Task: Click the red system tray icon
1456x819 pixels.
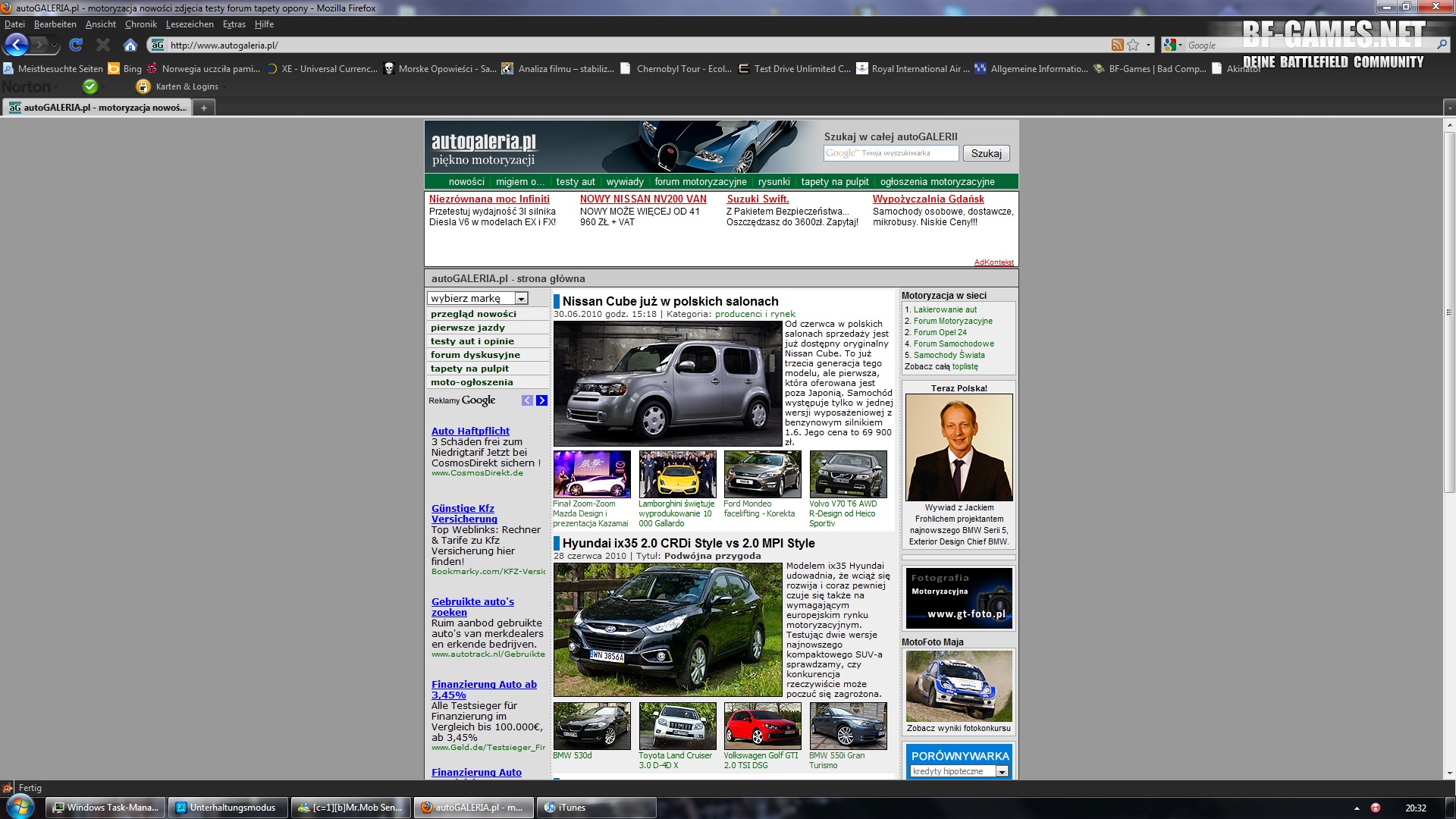Action: pos(1376,808)
